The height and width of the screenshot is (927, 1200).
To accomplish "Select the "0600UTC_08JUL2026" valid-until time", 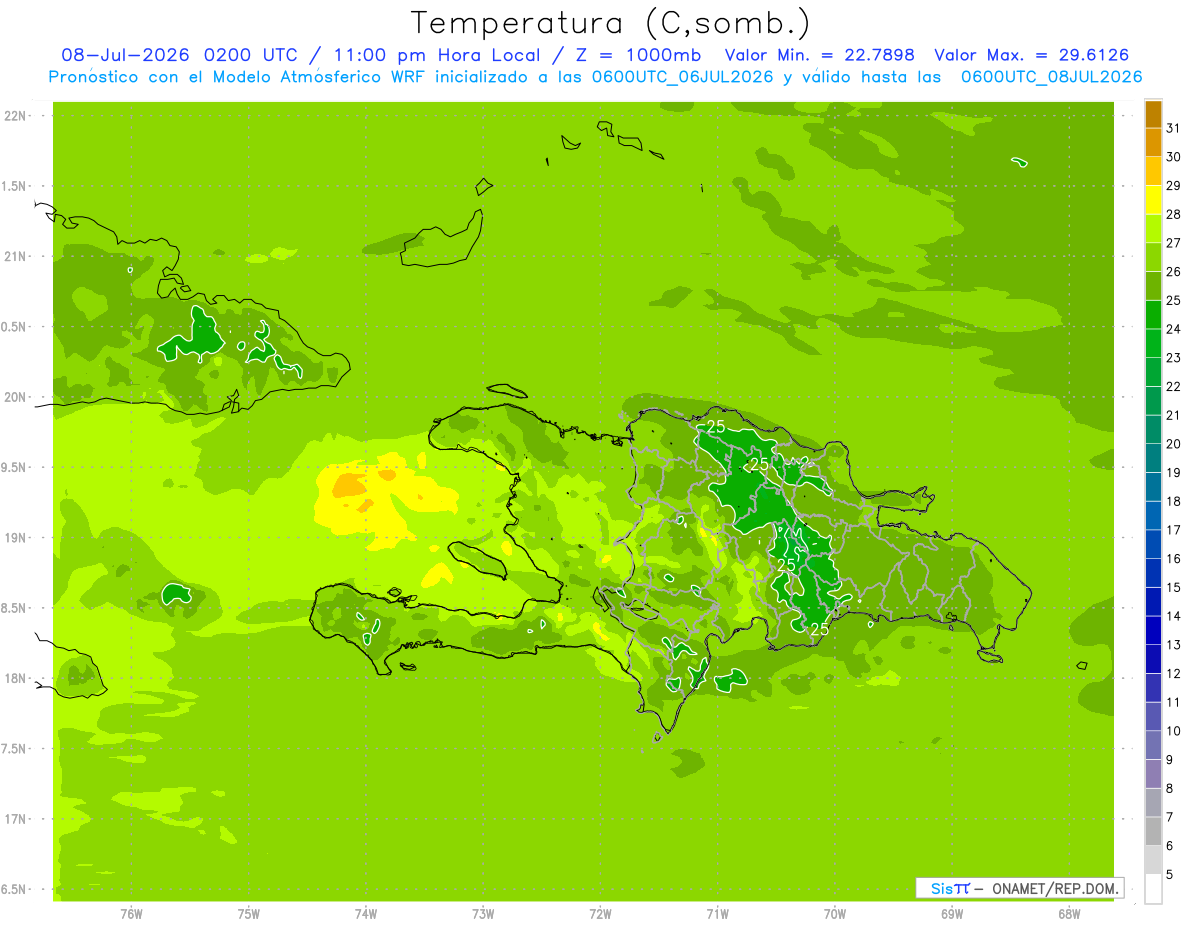I will pos(1051,77).
